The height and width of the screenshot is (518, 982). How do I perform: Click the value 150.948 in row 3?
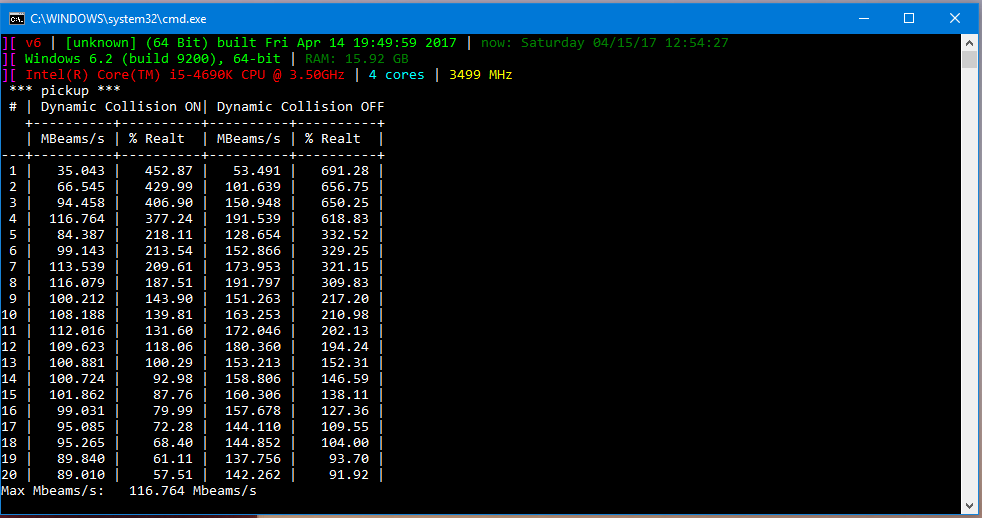click(x=253, y=203)
